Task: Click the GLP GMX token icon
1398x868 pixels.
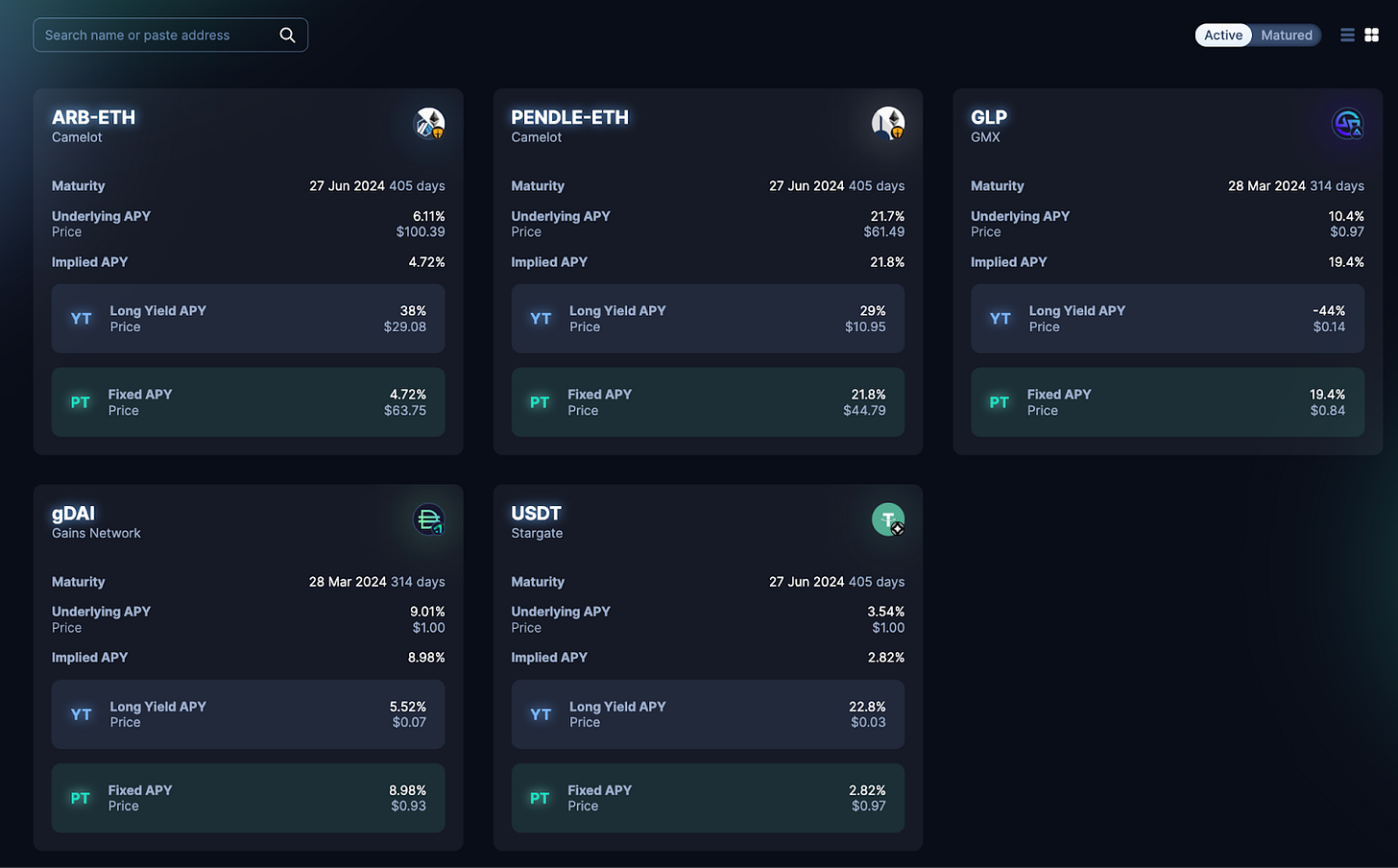Action: click(x=1348, y=123)
